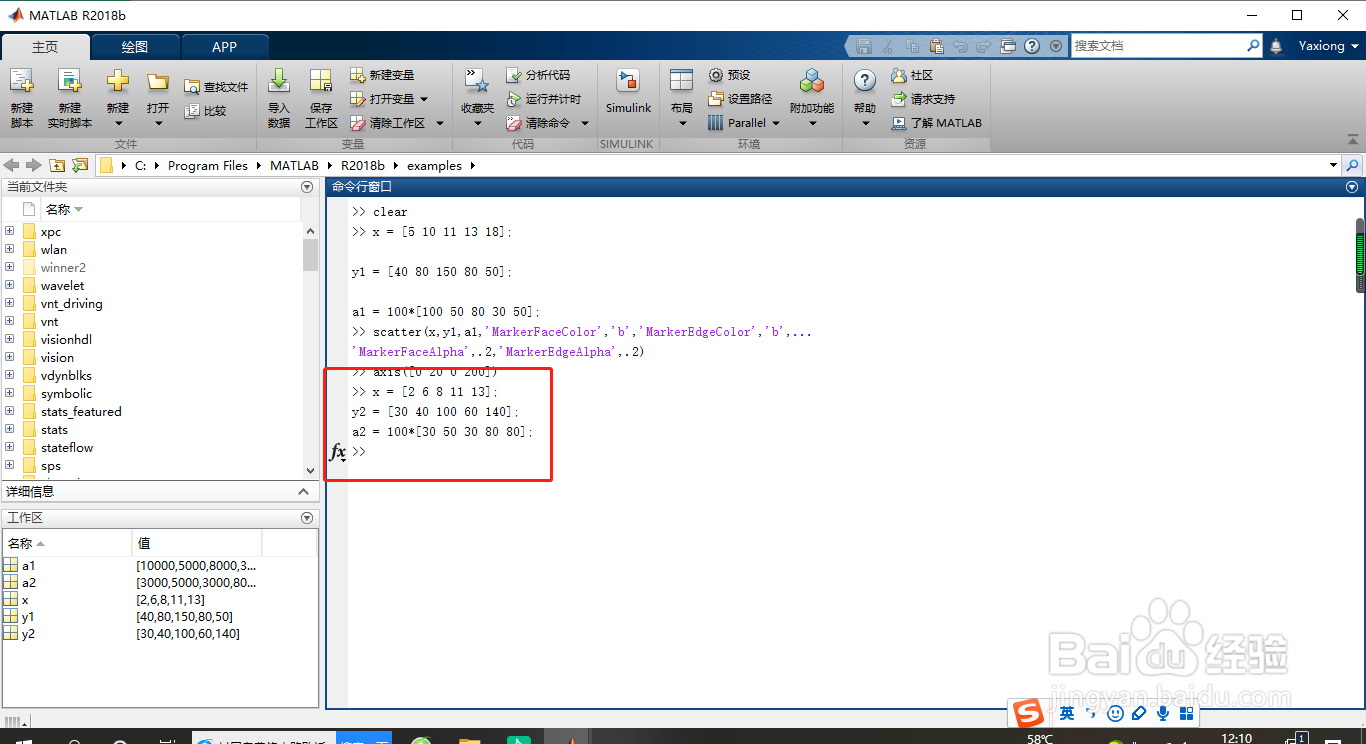Open the Current Folder panel actions menu
Screen dimensions: 1366x744
tap(307, 187)
